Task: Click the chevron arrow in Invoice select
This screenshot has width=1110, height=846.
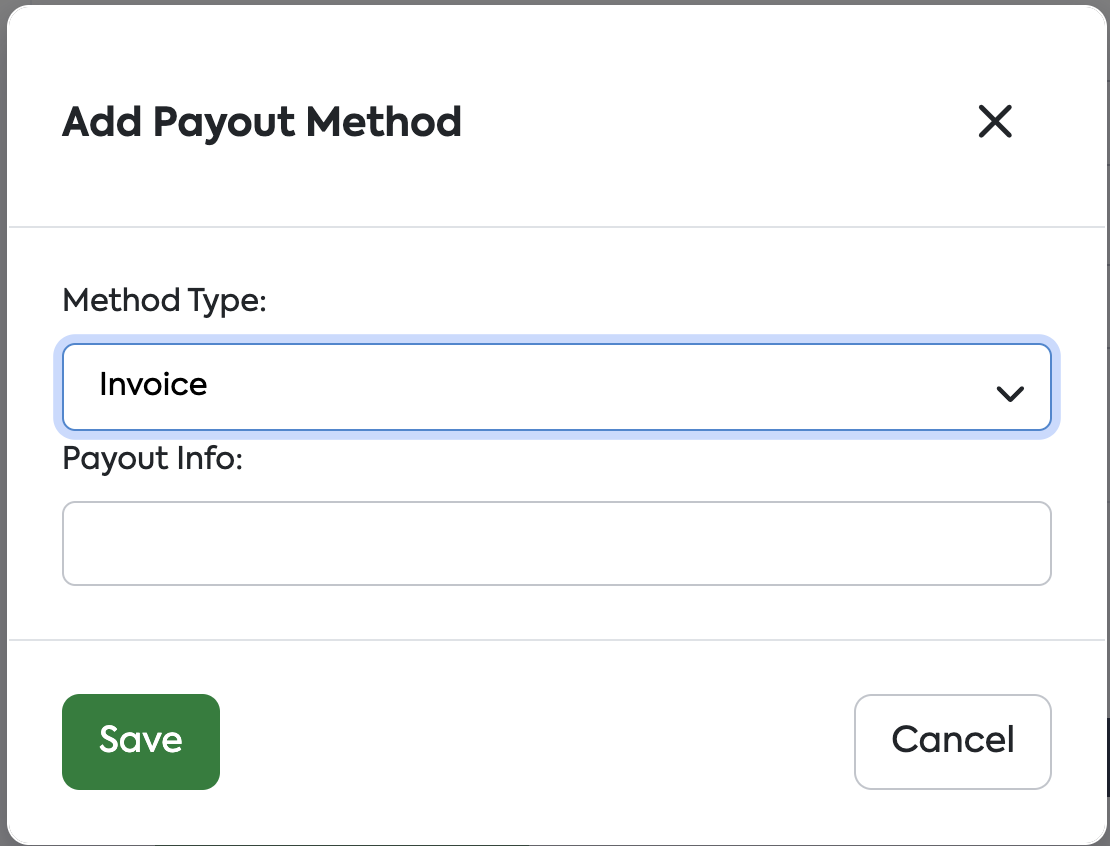Action: 1010,393
